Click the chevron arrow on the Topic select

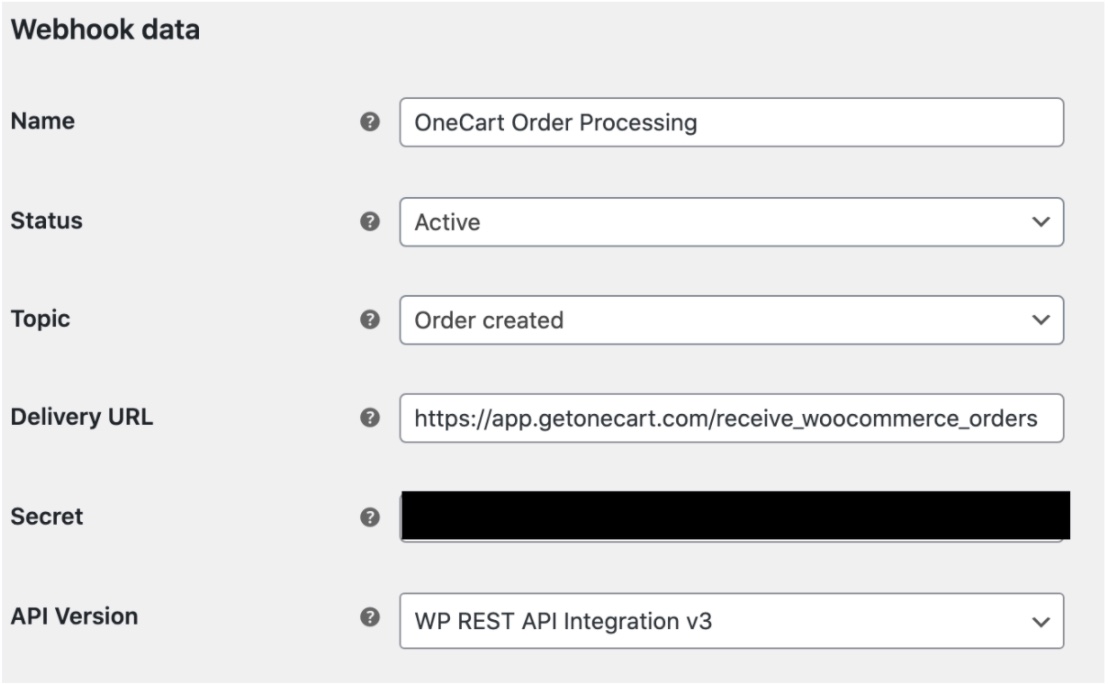coord(1040,320)
